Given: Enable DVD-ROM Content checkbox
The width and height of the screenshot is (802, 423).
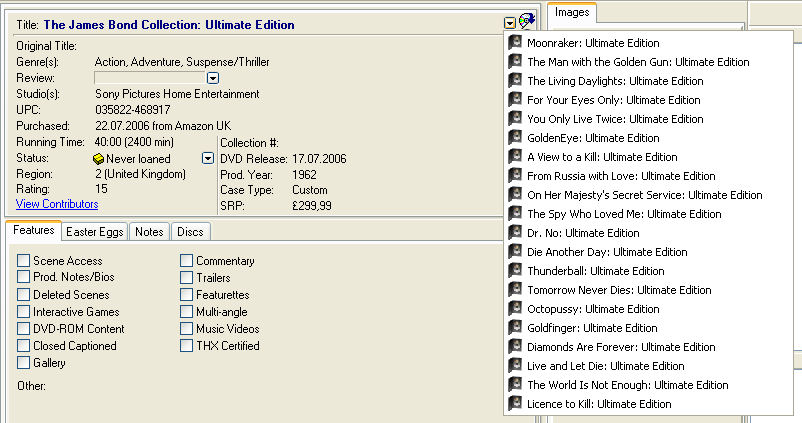Looking at the screenshot, I should (24, 328).
